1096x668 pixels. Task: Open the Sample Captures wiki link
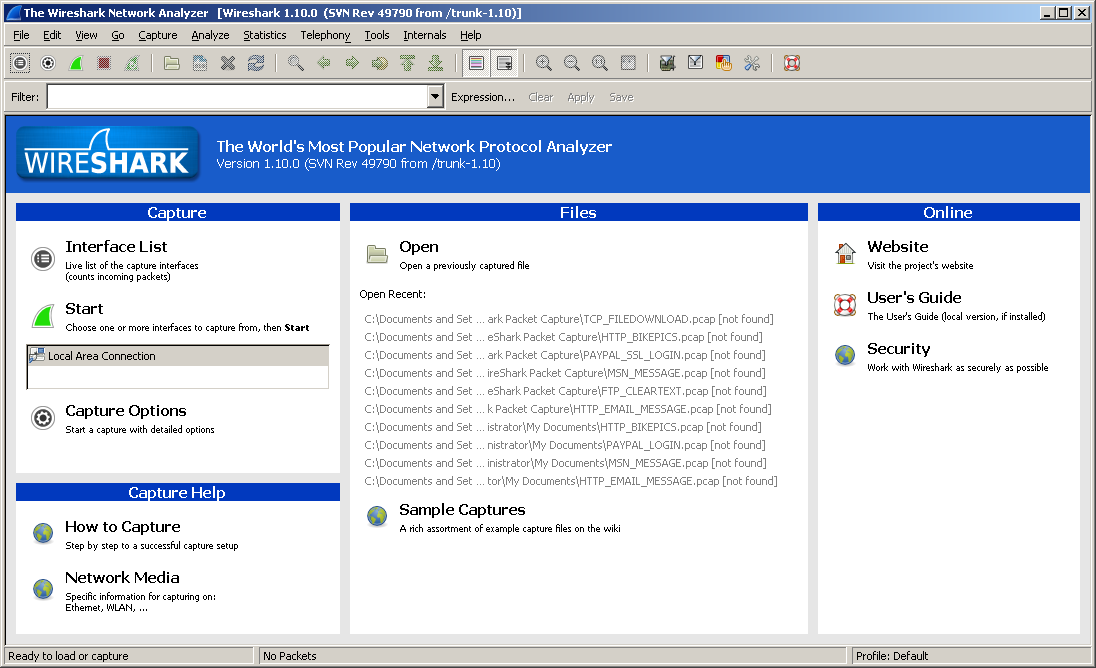pos(462,510)
